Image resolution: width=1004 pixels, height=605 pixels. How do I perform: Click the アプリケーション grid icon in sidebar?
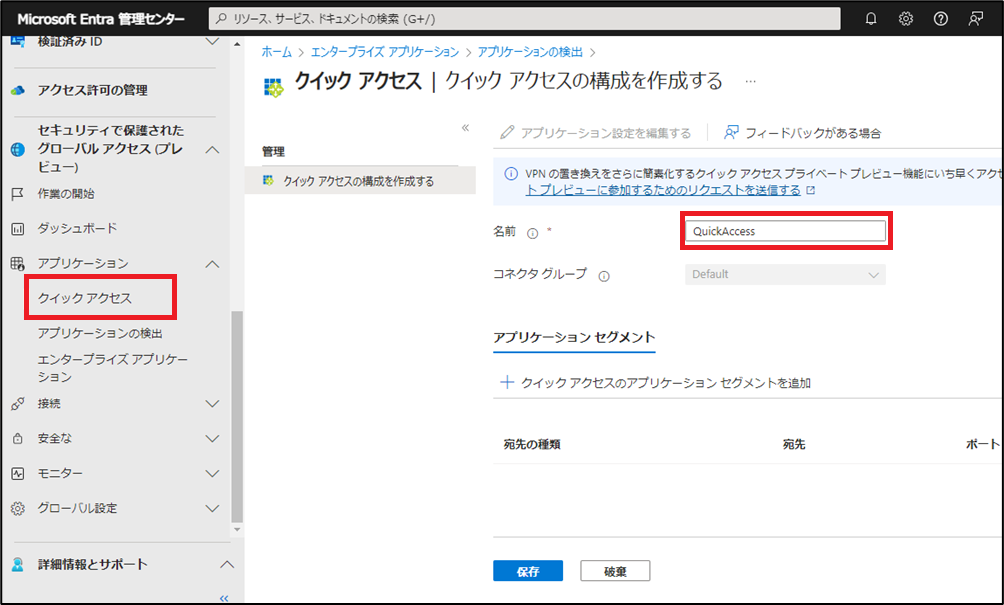(18, 263)
